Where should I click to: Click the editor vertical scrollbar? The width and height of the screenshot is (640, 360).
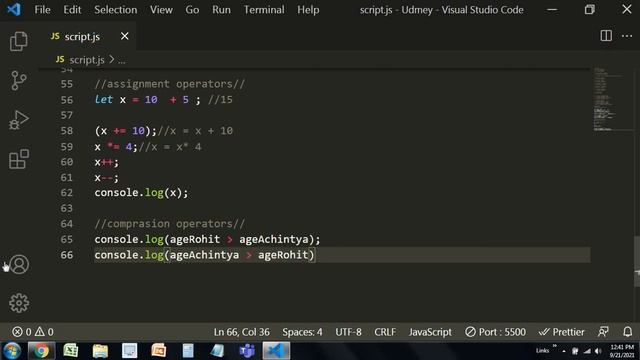click(x=636, y=261)
